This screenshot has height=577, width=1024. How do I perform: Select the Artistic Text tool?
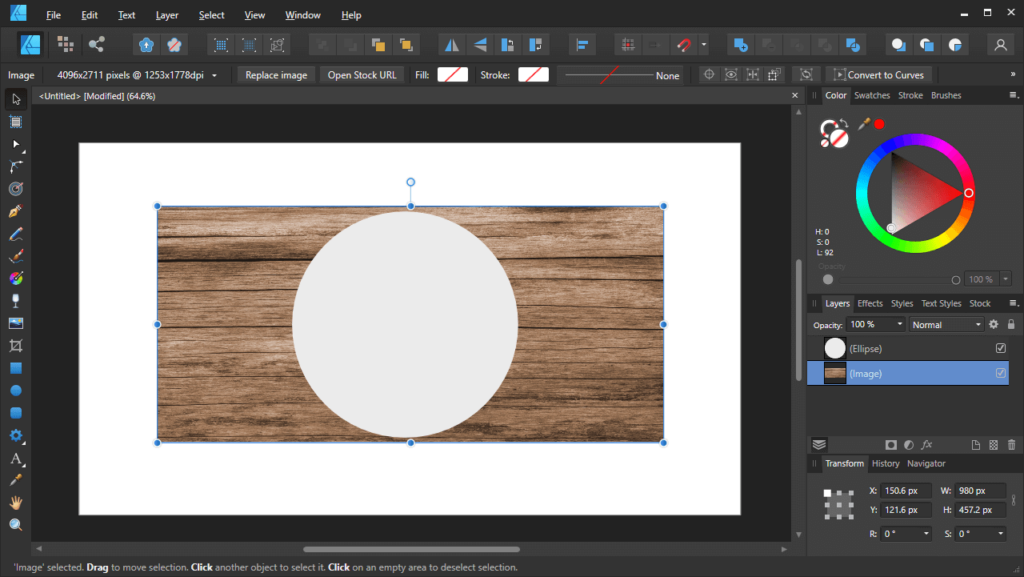coord(14,458)
